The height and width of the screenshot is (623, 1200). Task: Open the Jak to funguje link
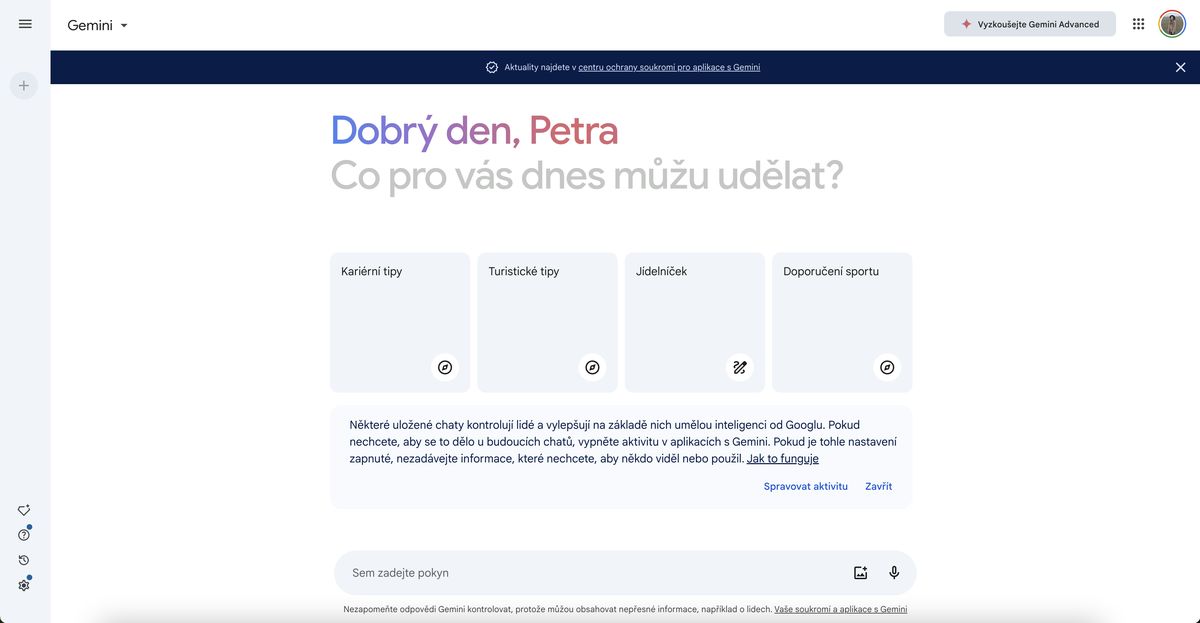(x=783, y=458)
